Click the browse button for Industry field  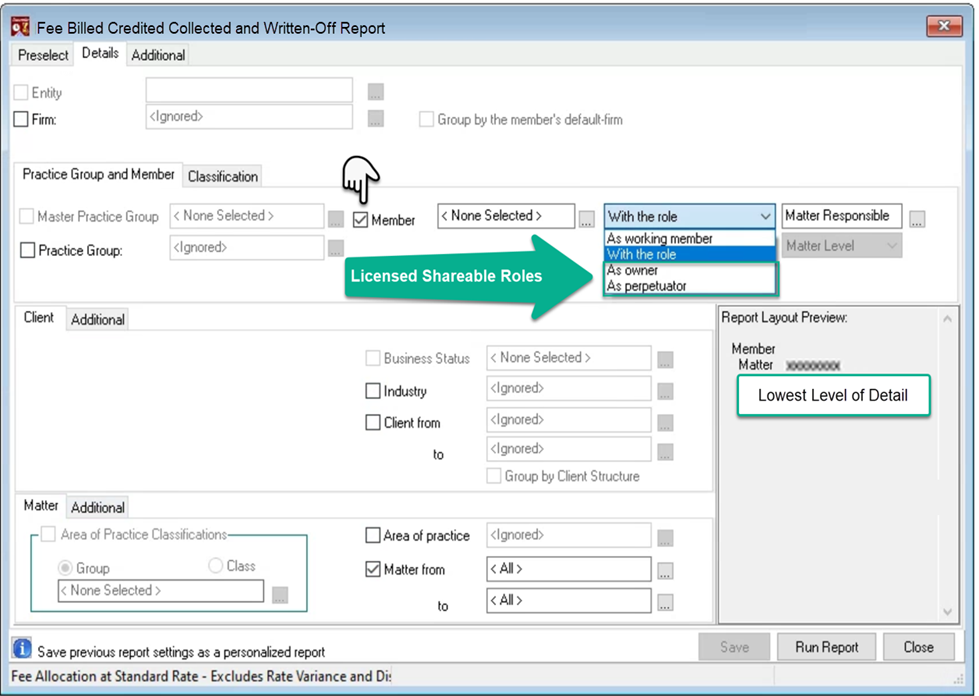pos(666,391)
